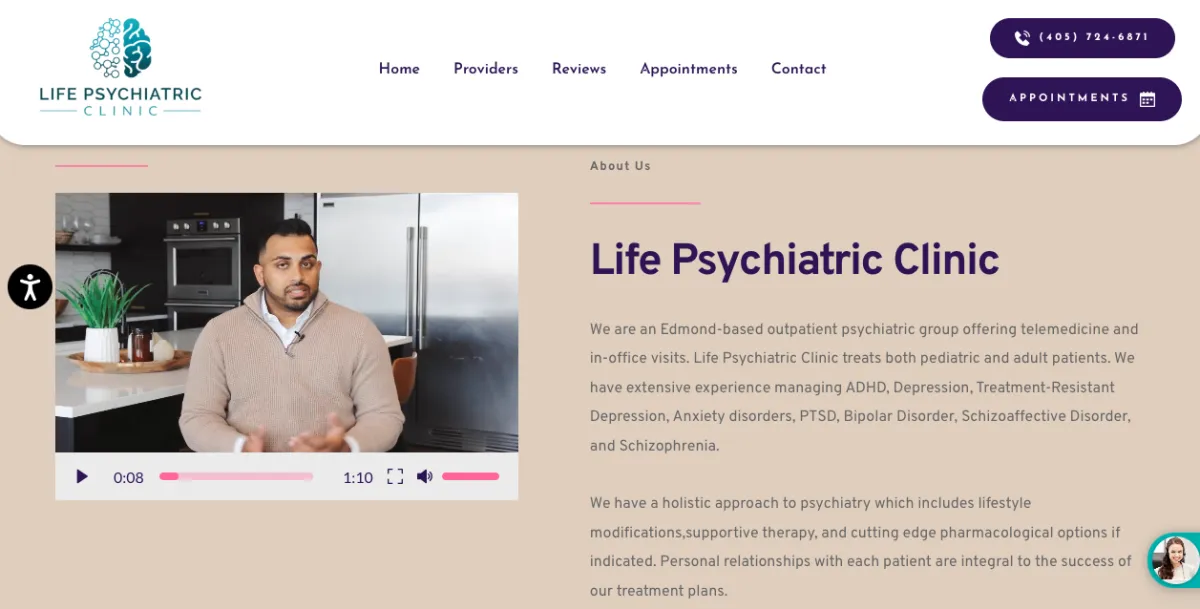The height and width of the screenshot is (609, 1200).
Task: Click the Life Psychiatric Clinic brain logo
Action: 120,67
